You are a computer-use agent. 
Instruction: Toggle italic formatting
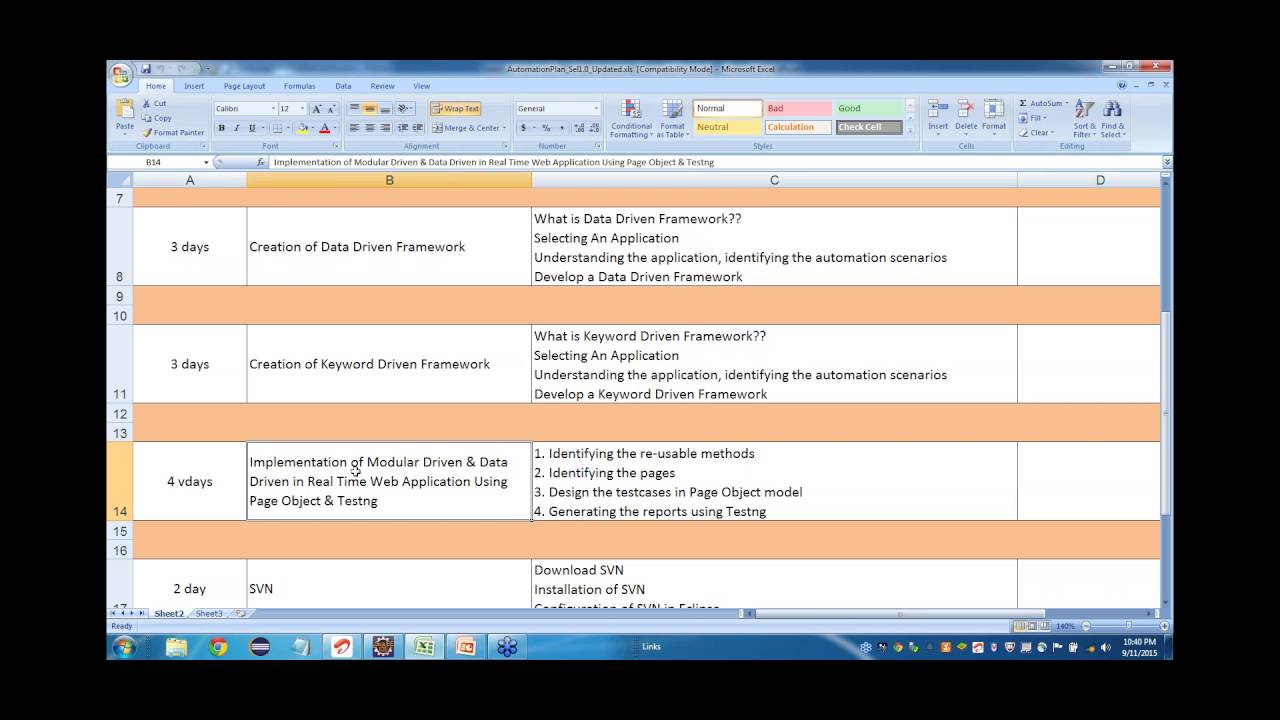(x=236, y=128)
